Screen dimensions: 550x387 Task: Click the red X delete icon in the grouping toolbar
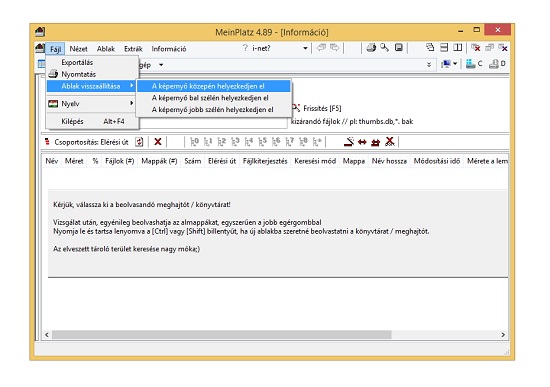click(158, 142)
